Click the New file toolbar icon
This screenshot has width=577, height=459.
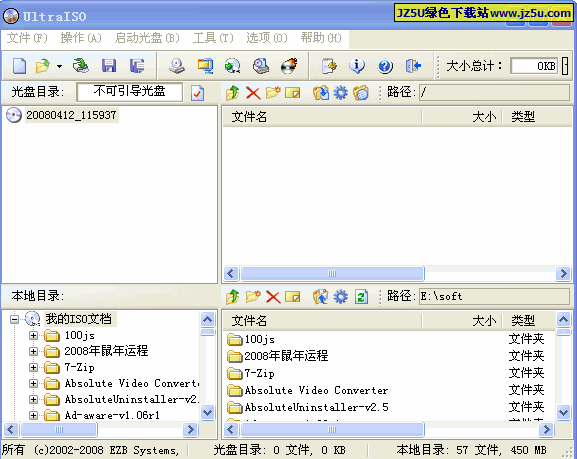(x=19, y=66)
